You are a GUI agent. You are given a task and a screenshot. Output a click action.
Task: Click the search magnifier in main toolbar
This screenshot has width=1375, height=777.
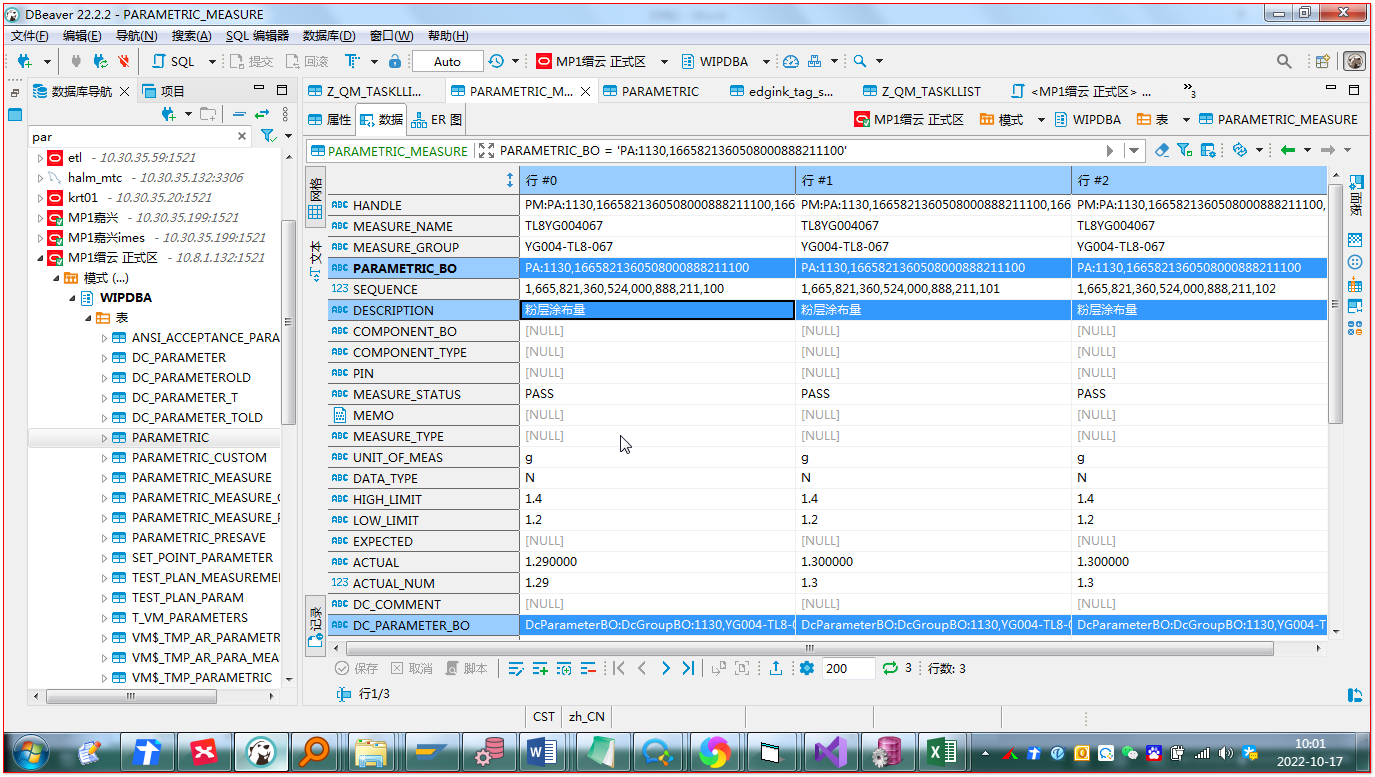pyautogui.click(x=859, y=61)
